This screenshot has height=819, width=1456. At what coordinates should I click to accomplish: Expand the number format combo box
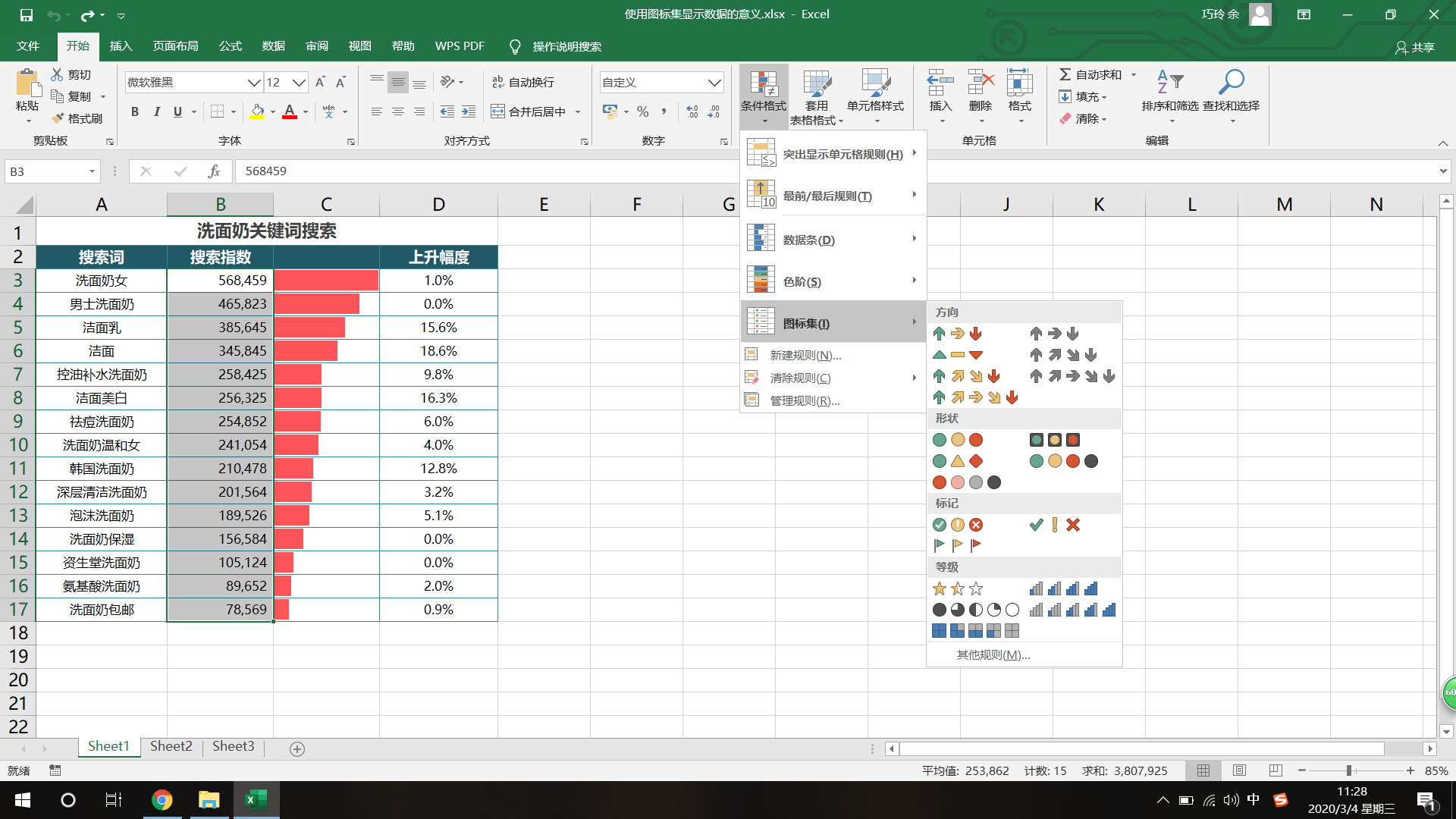(x=714, y=82)
